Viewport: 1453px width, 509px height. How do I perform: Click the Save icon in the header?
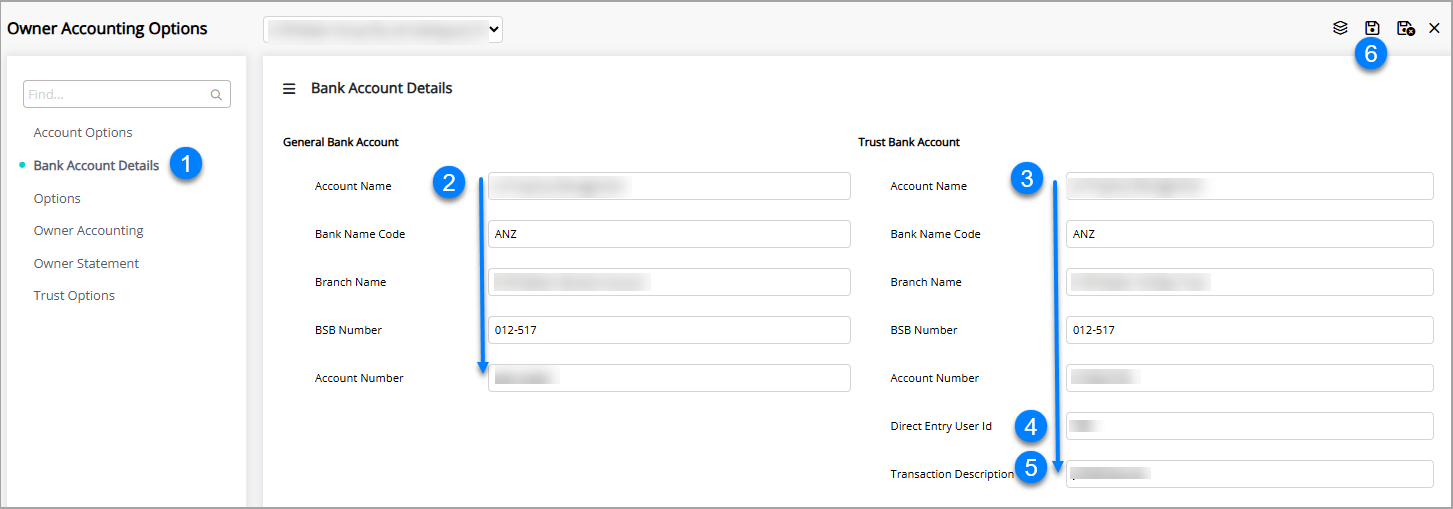coord(1372,29)
